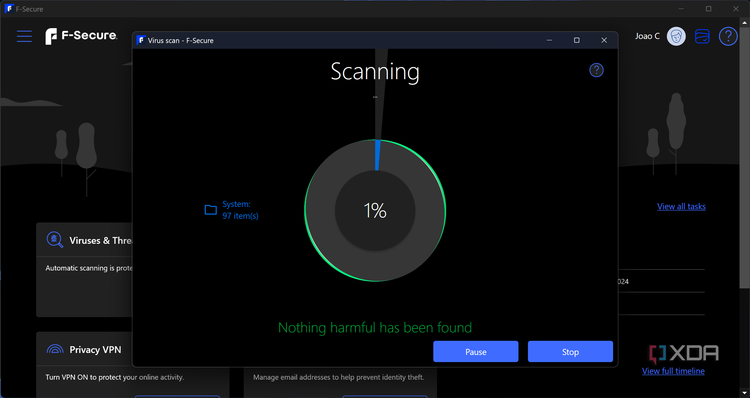Click the Joao C account name
The image size is (750, 398).
647,36
